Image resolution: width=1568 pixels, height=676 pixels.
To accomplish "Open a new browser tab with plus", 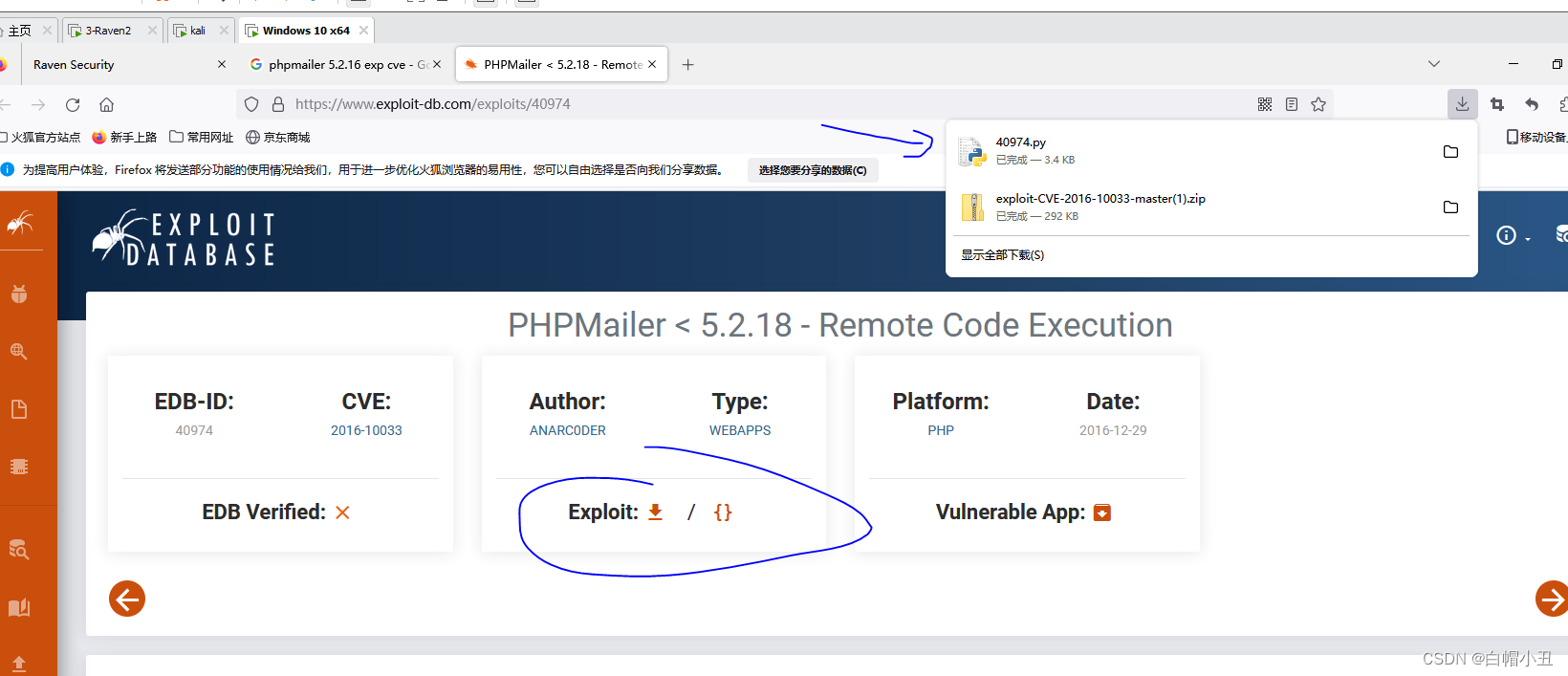I will click(x=687, y=65).
